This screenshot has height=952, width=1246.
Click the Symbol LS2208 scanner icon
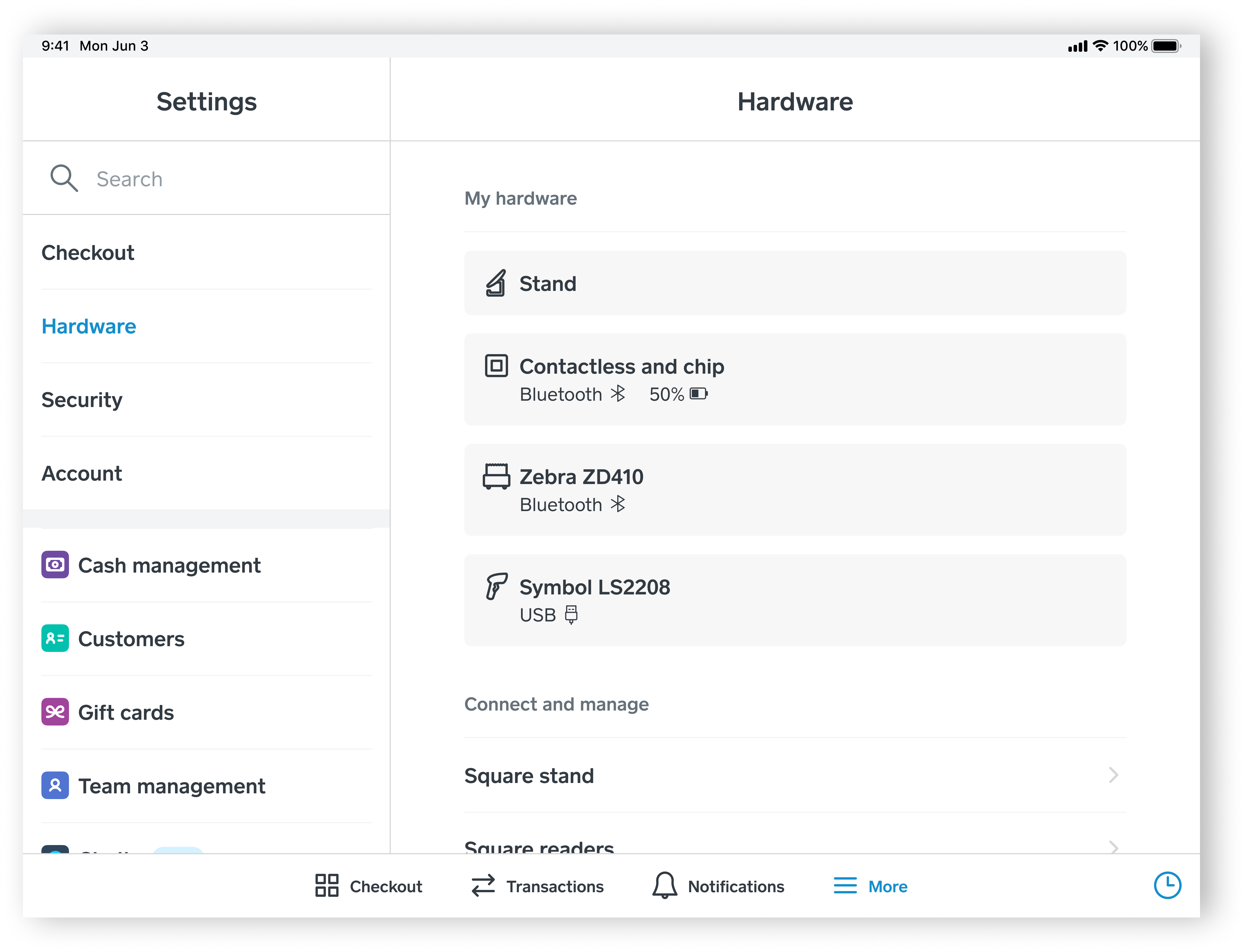click(496, 586)
